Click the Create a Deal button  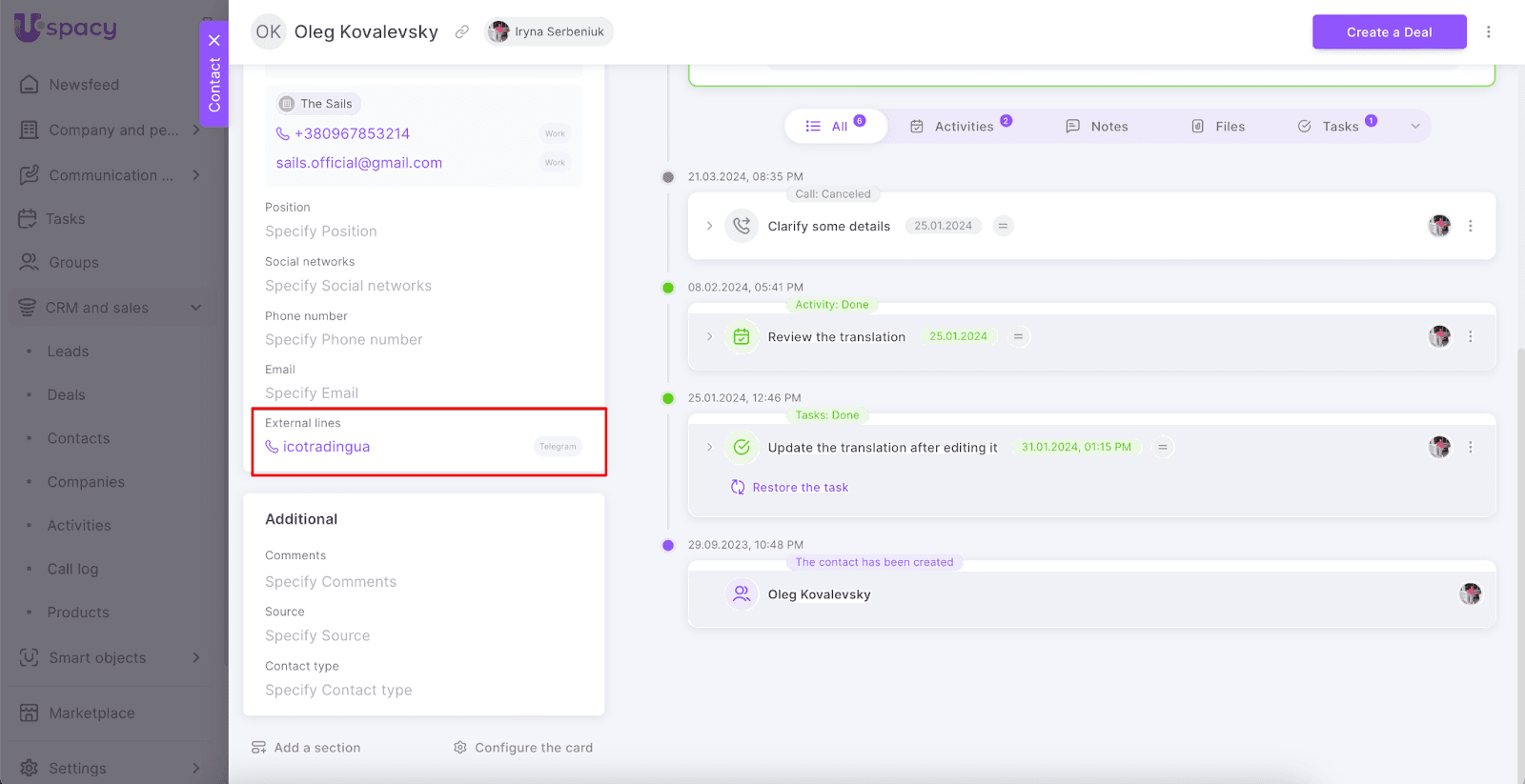1389,32
